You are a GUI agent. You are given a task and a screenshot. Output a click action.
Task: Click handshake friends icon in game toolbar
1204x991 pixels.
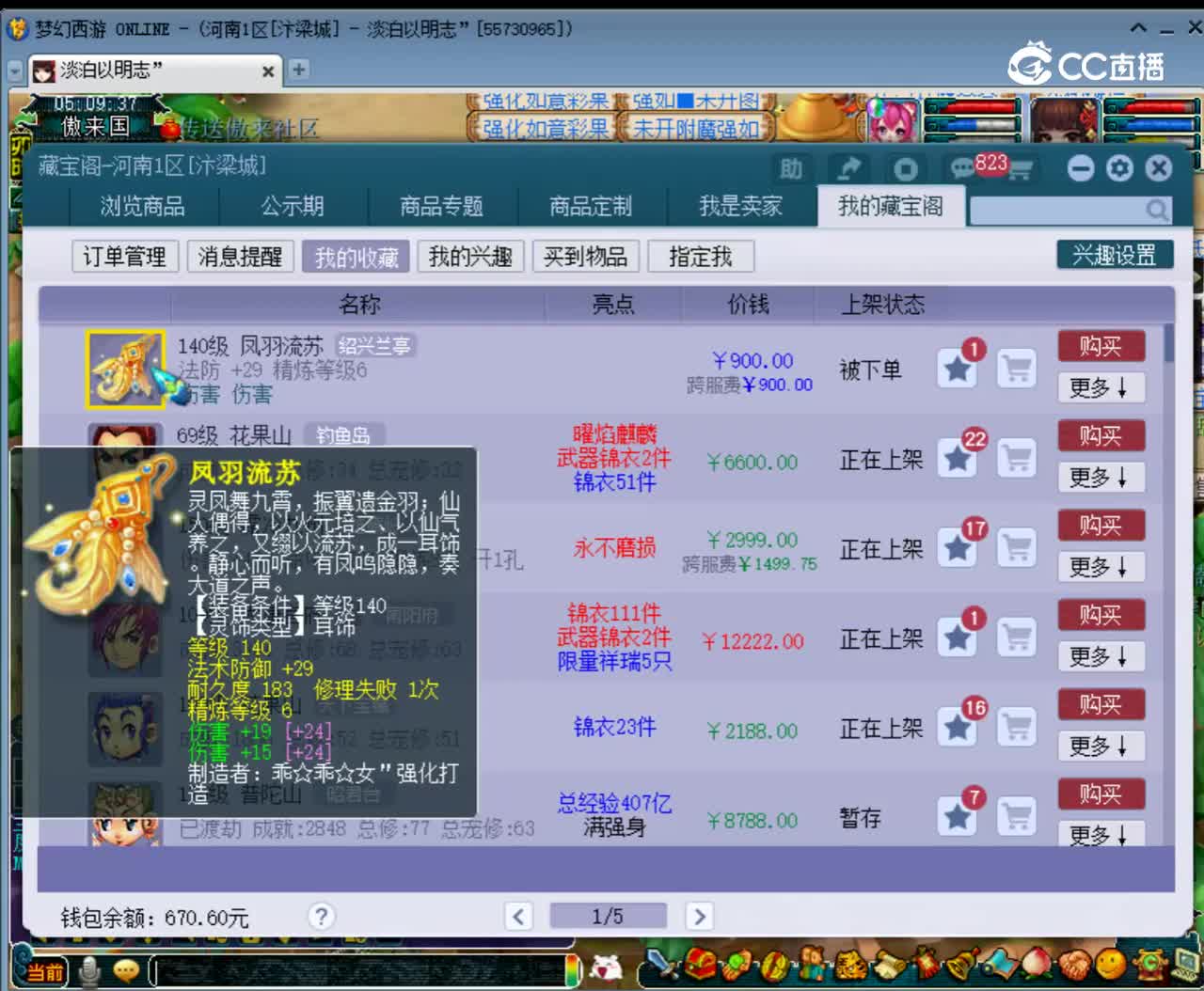coord(1074,966)
